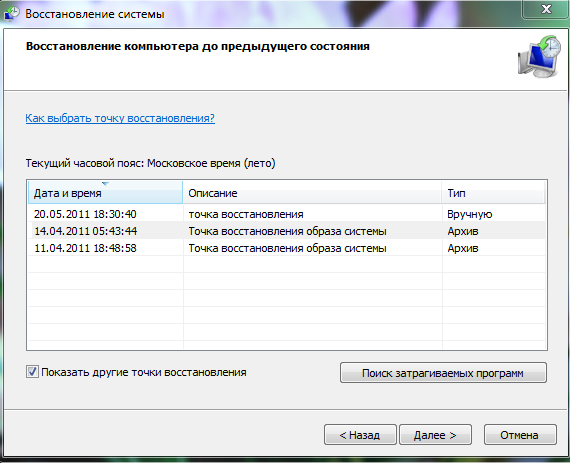Click description точка восстановления in first row
The width and height of the screenshot is (570, 463).
(x=246, y=214)
